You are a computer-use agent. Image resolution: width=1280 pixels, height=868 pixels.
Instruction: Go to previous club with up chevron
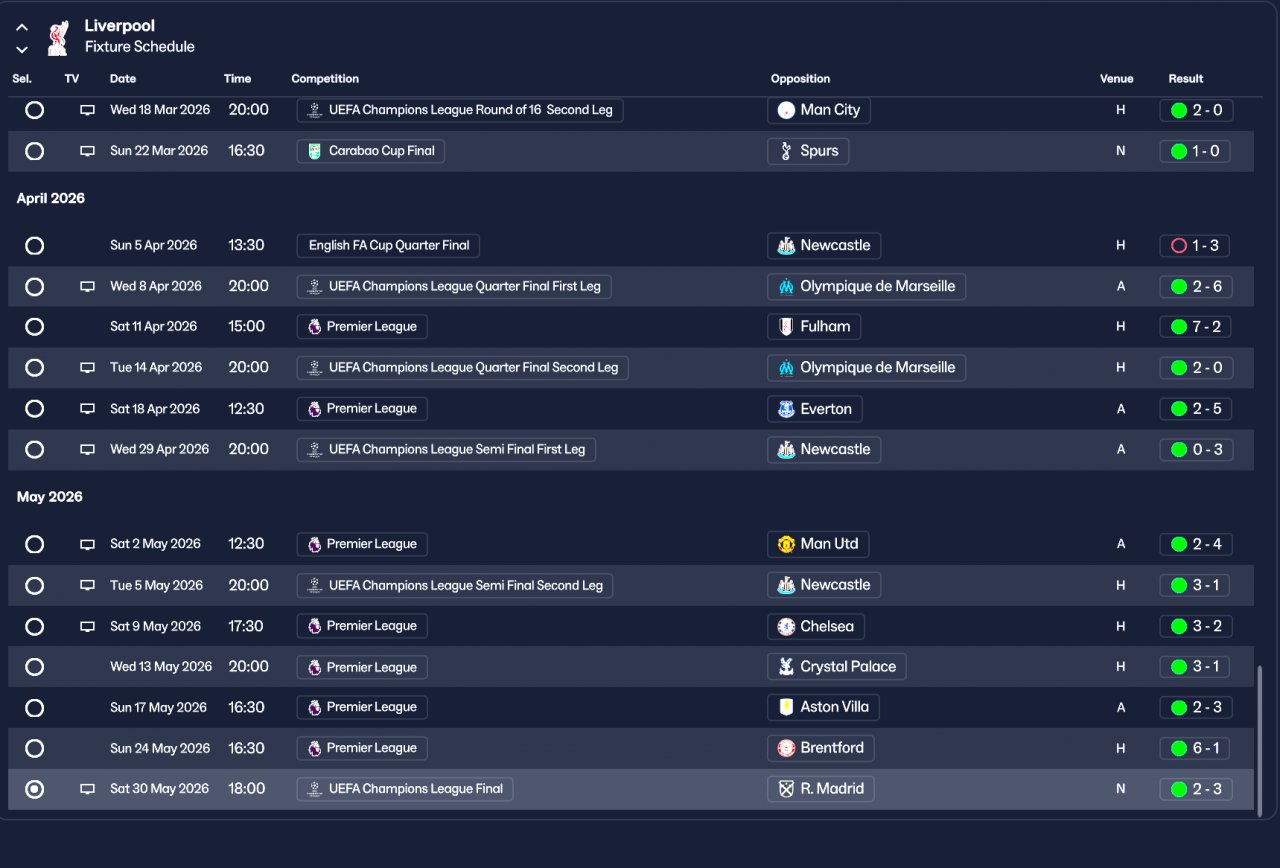coord(22,28)
